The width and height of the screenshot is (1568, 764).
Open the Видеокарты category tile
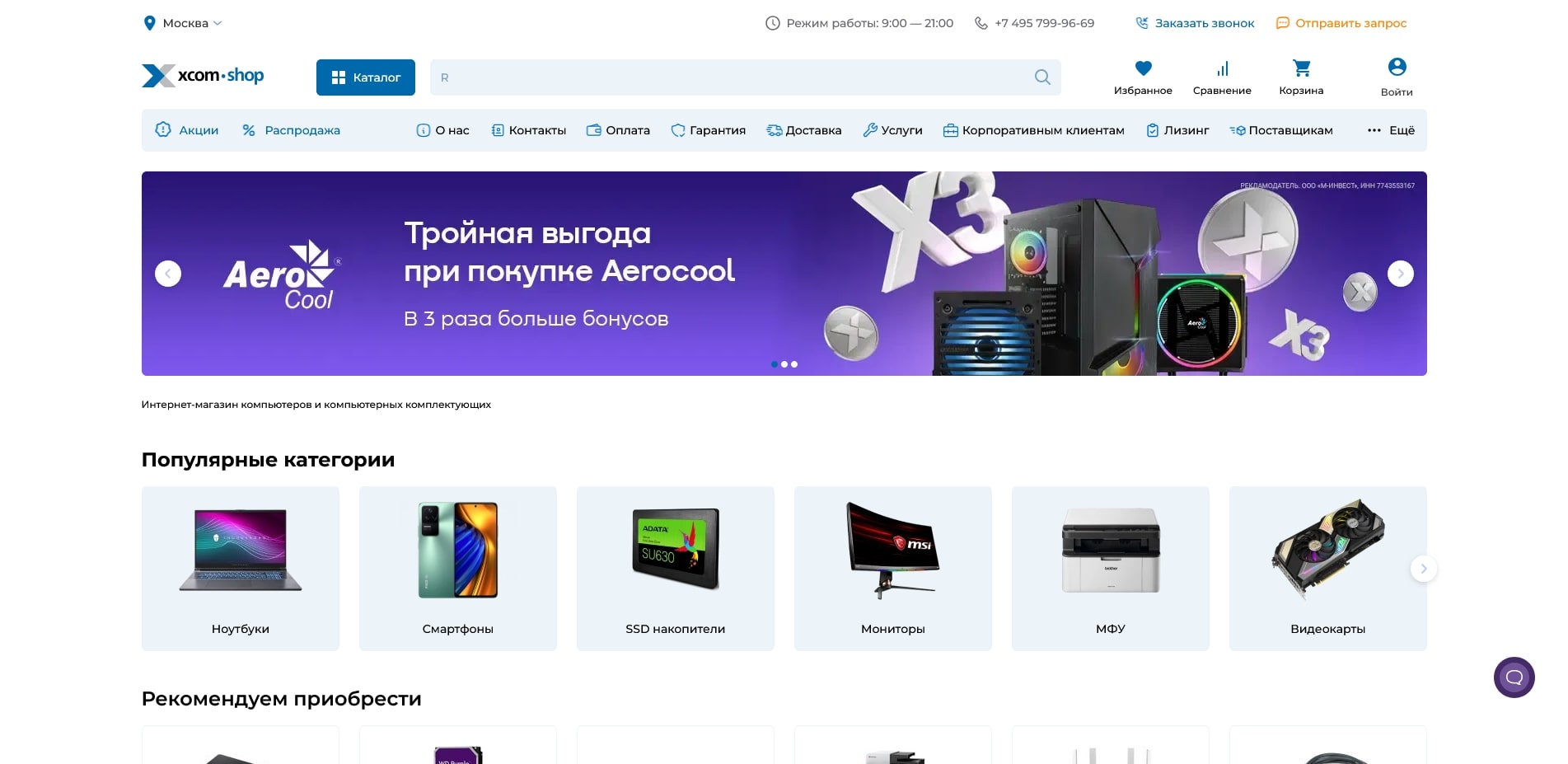point(1327,568)
